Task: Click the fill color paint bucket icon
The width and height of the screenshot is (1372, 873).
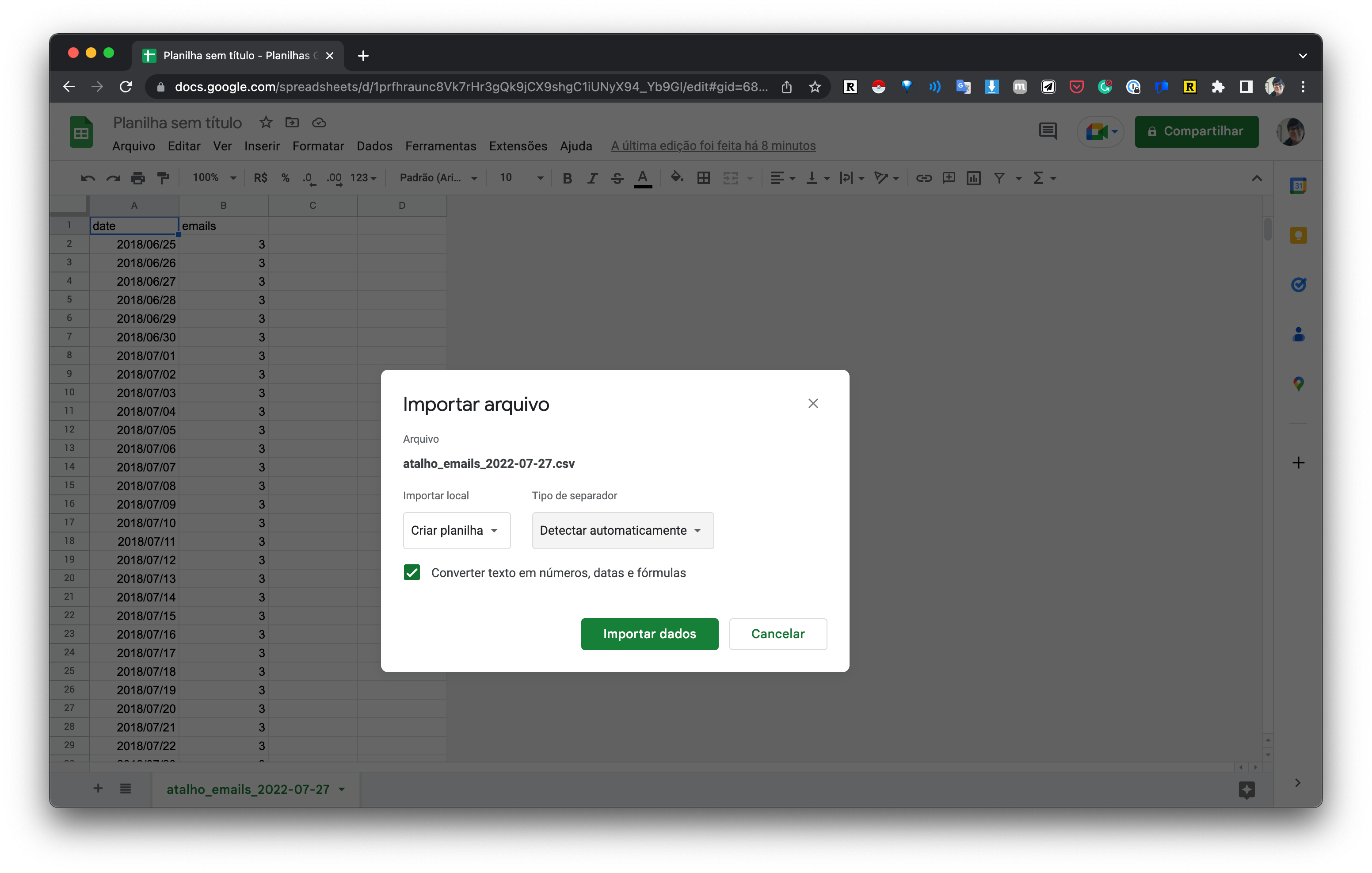Action: (x=676, y=178)
